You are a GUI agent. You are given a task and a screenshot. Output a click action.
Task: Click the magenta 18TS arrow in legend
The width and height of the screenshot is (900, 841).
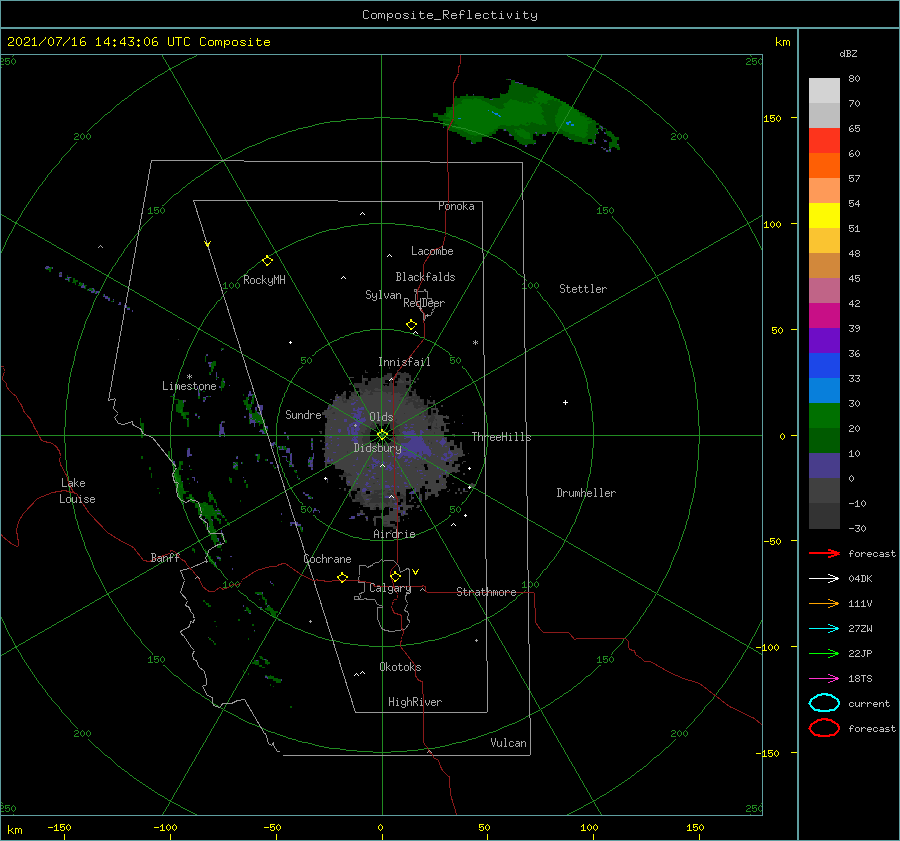click(x=824, y=679)
